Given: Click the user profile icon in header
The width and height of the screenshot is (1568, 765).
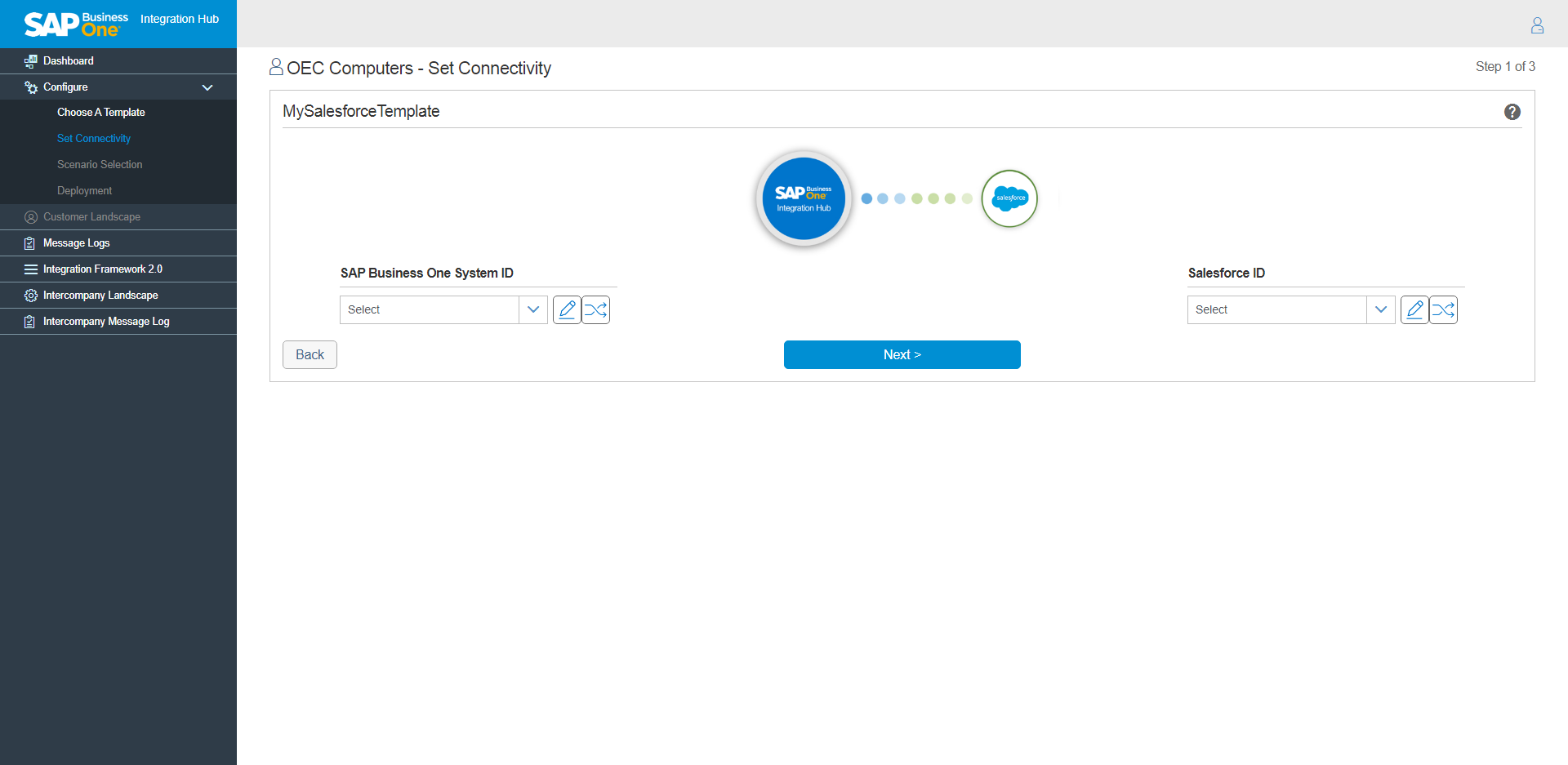Looking at the screenshot, I should tap(1537, 25).
